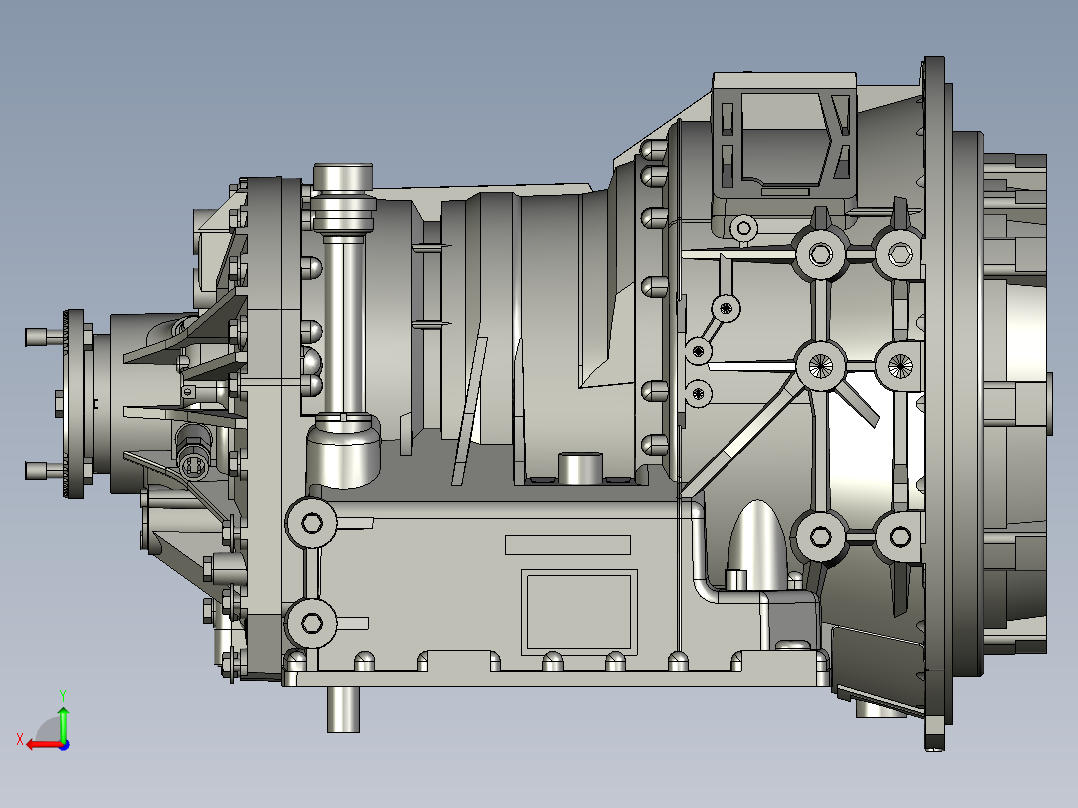Select the drain plug protruding below the oil pan

click(343, 709)
